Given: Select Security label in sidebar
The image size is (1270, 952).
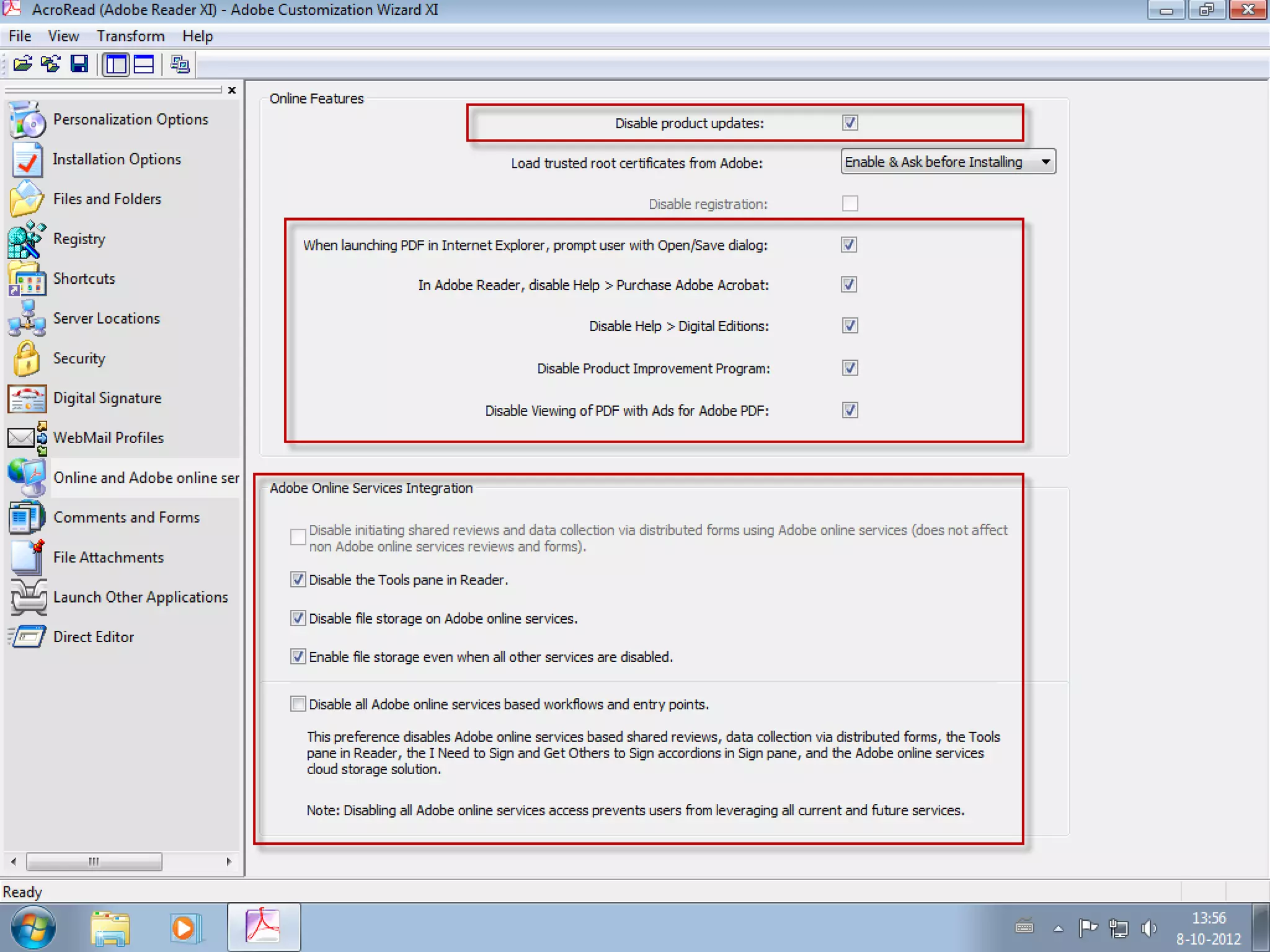Looking at the screenshot, I should click(79, 358).
